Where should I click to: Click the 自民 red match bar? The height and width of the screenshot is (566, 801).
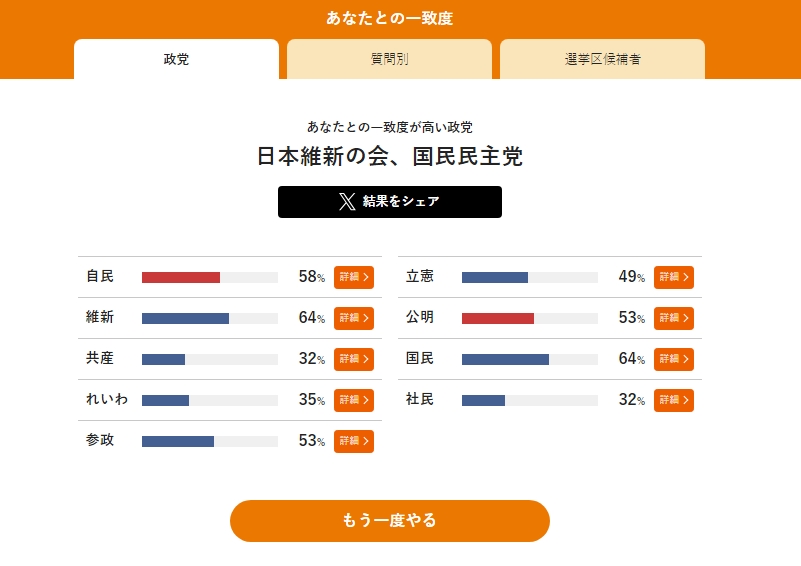(181, 277)
